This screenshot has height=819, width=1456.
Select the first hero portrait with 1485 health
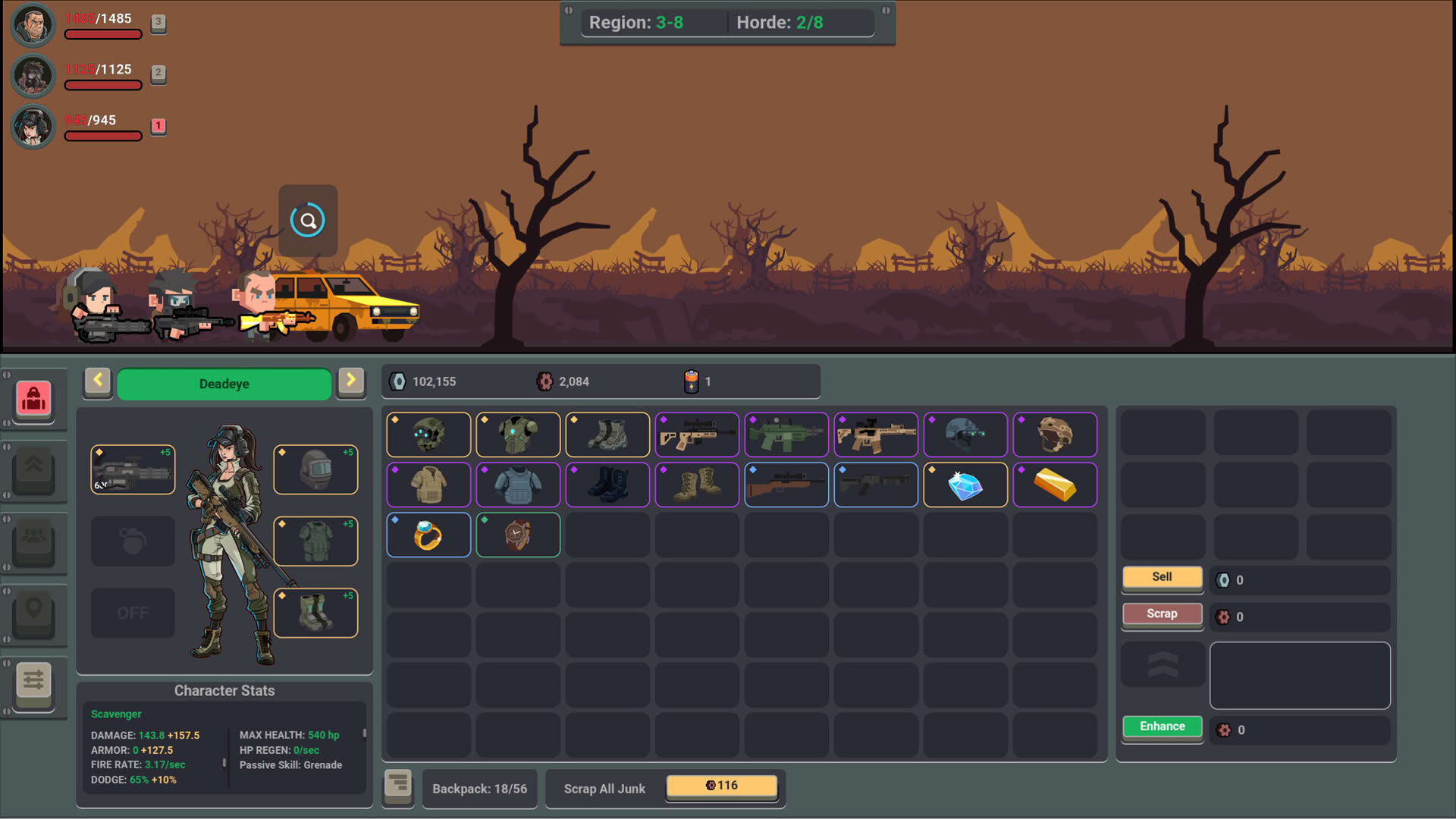pyautogui.click(x=33, y=25)
